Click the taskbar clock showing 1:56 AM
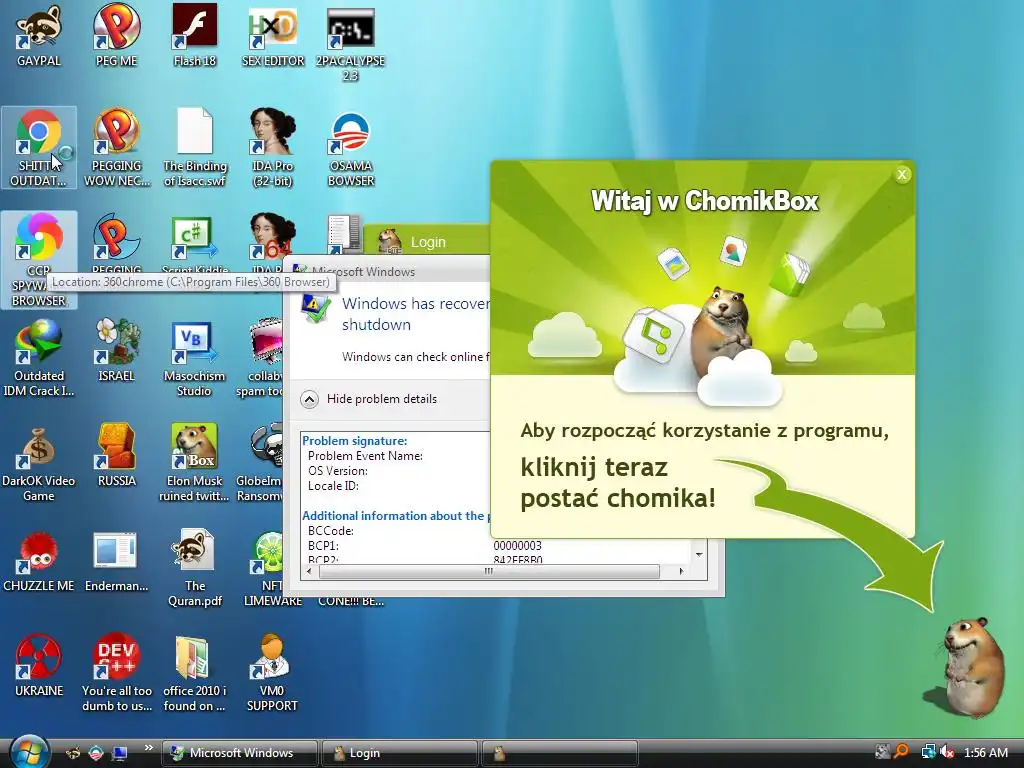1024x768 pixels. (986, 753)
